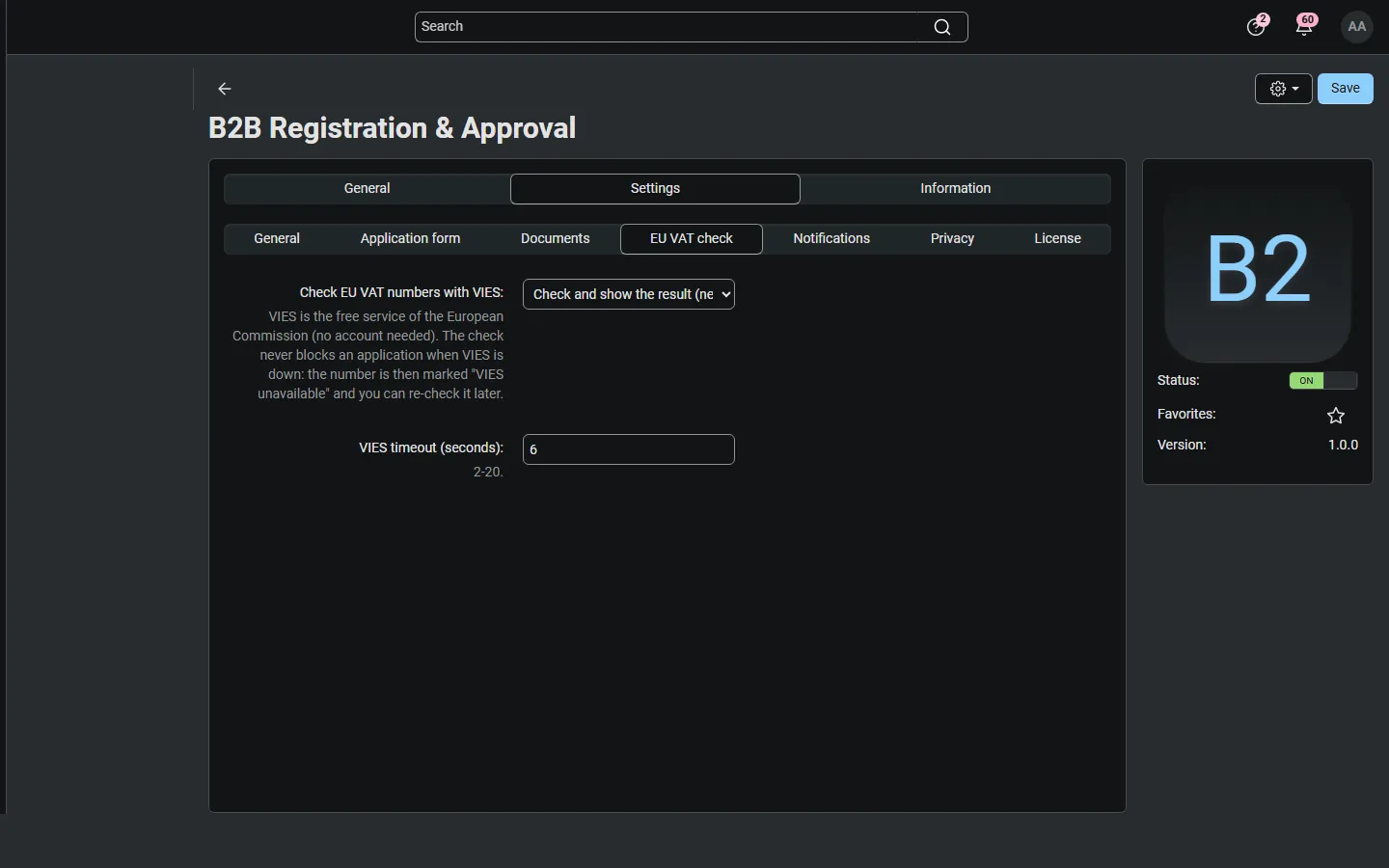Click the Save button

(x=1346, y=89)
